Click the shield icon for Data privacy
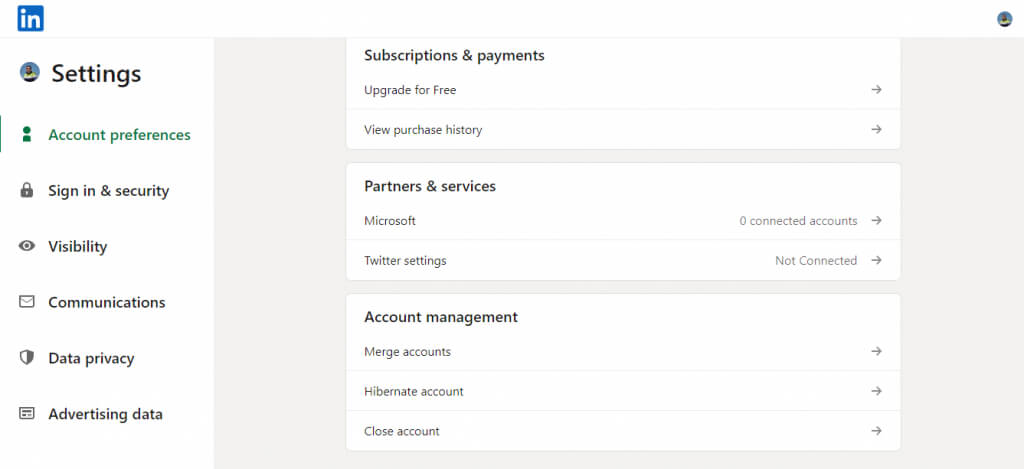This screenshot has width=1024, height=469. 27,358
